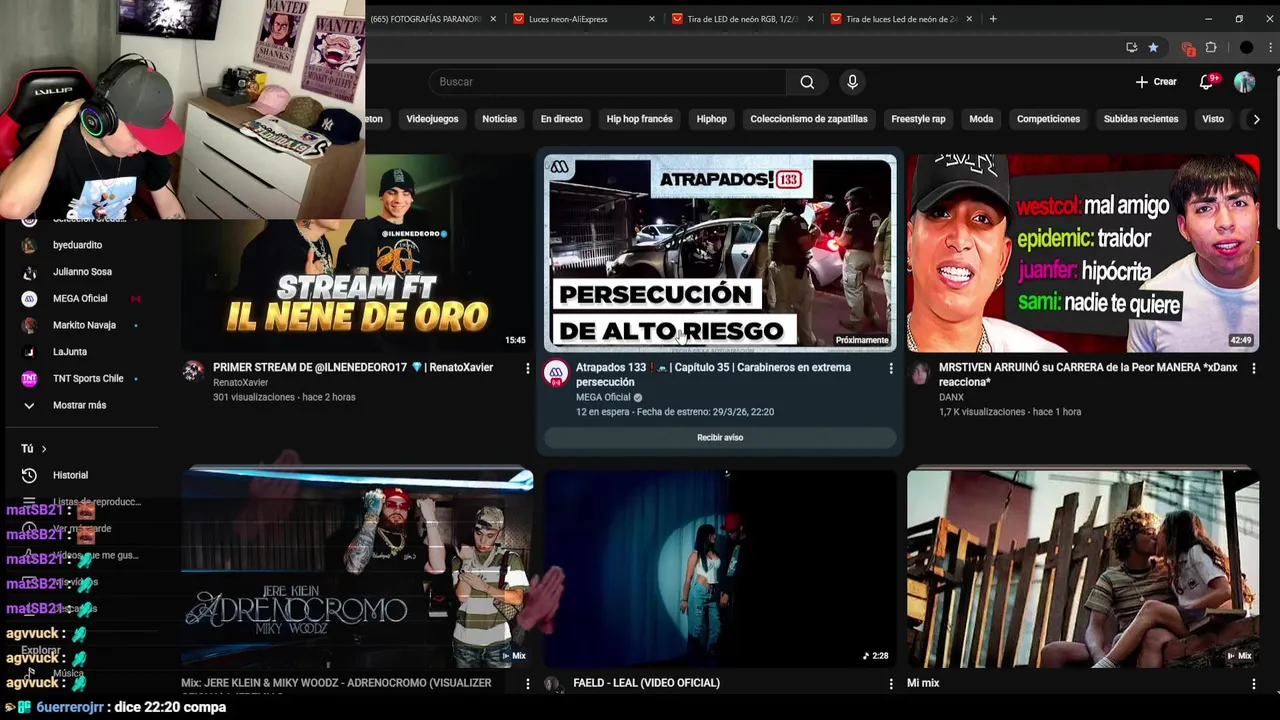Close the Luces neon-AliExpress tab

pos(652,19)
